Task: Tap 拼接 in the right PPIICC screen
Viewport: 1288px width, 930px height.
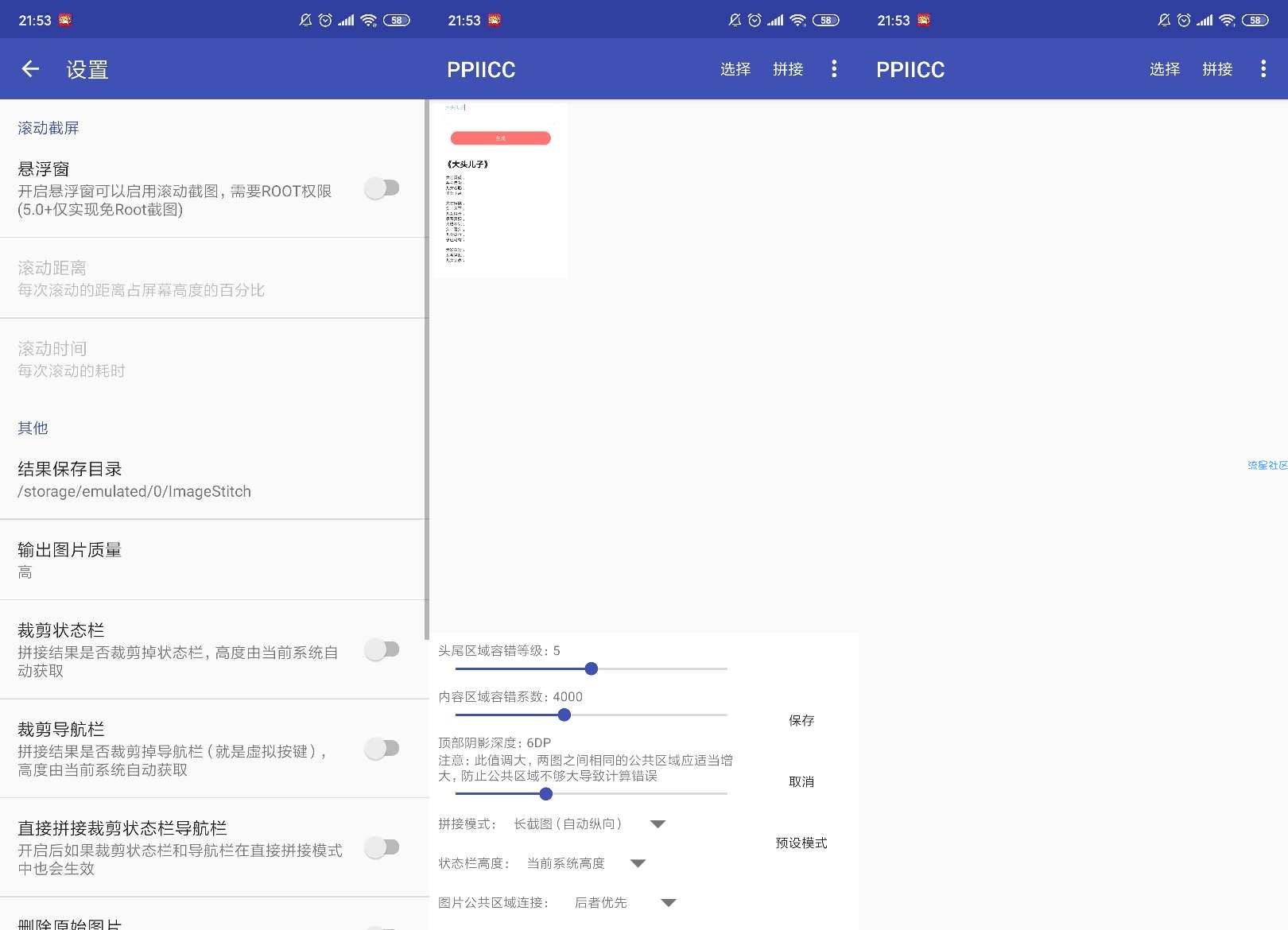Action: (x=1217, y=69)
